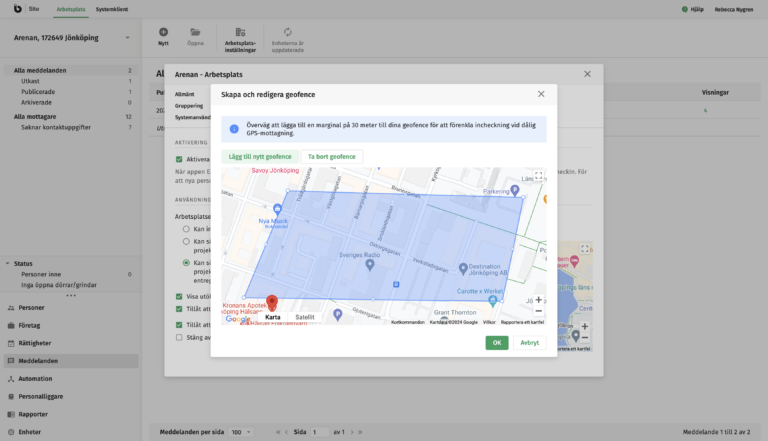This screenshot has height=441, width=768.
Task: Click the Sida page number field
Action: (319, 432)
